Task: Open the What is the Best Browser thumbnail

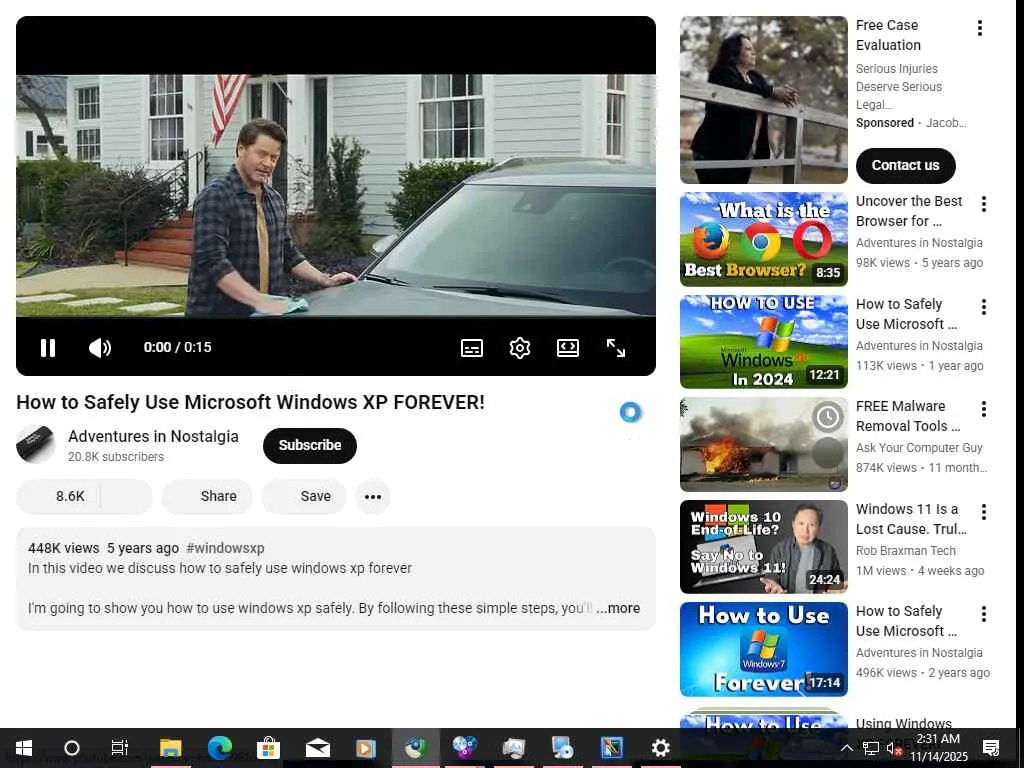Action: (x=763, y=239)
